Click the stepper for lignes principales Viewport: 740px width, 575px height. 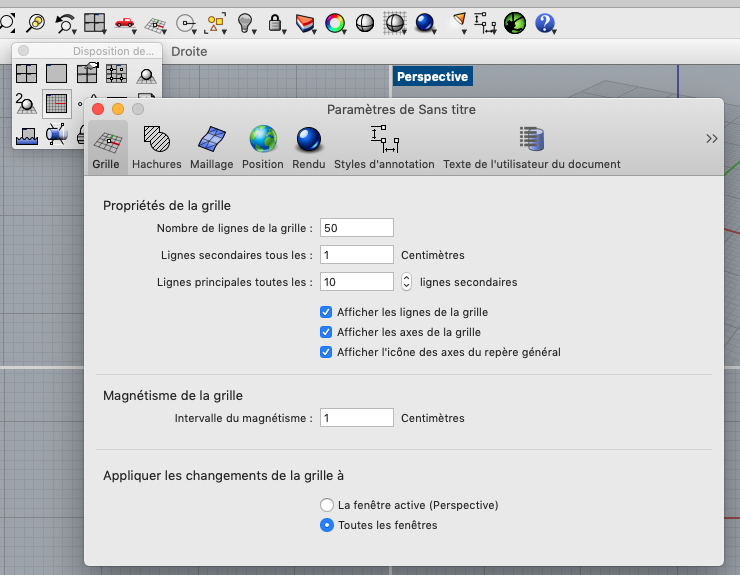pos(407,282)
